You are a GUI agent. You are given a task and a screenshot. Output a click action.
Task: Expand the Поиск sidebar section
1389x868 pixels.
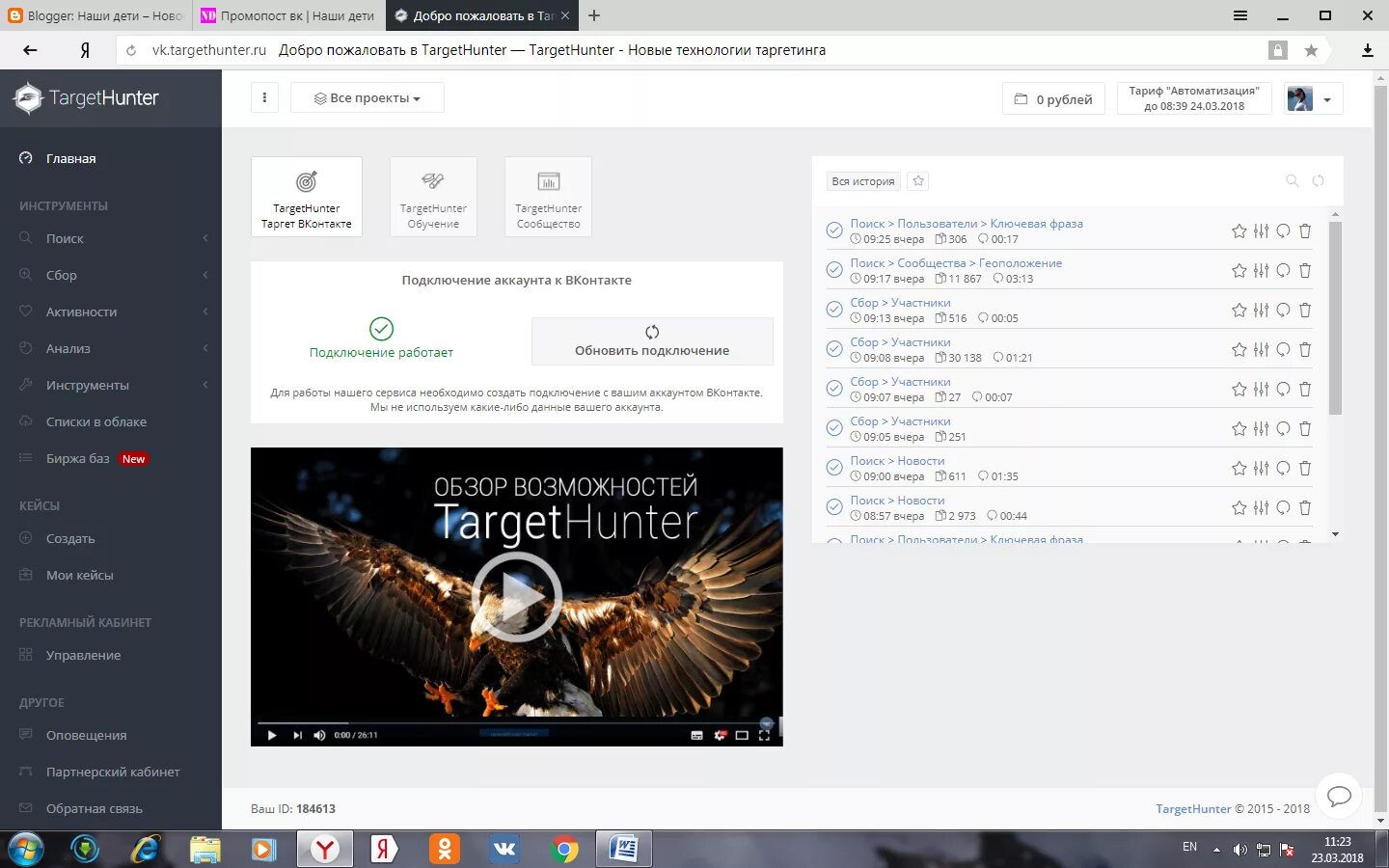(x=111, y=238)
